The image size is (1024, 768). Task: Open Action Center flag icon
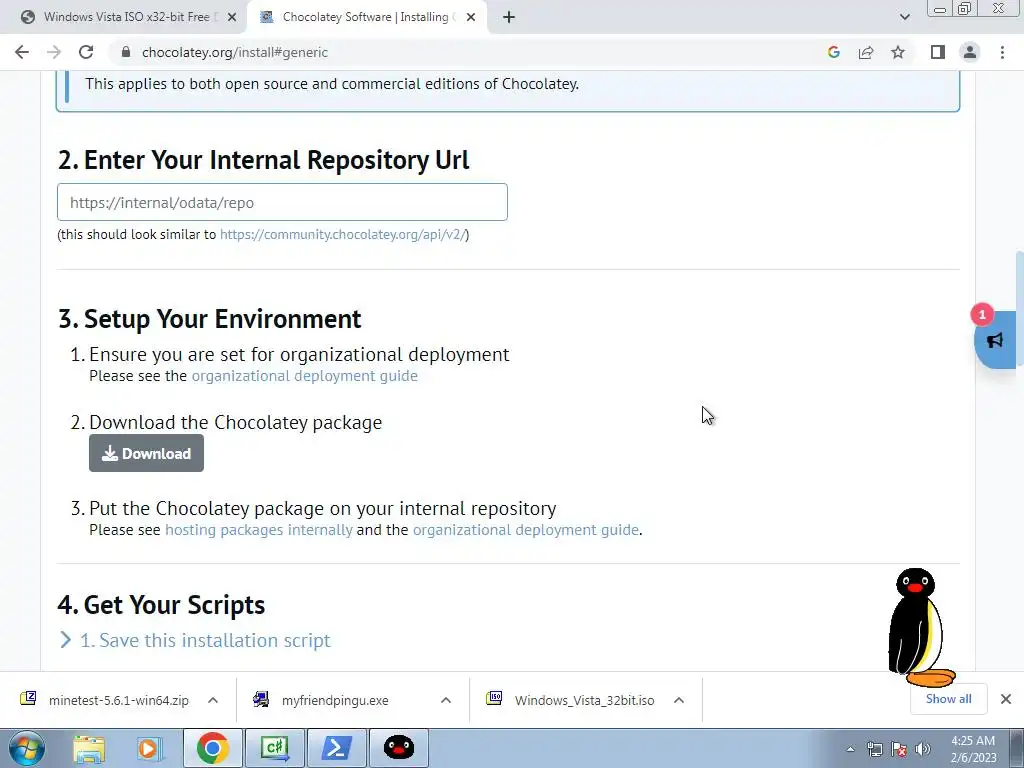pos(899,749)
